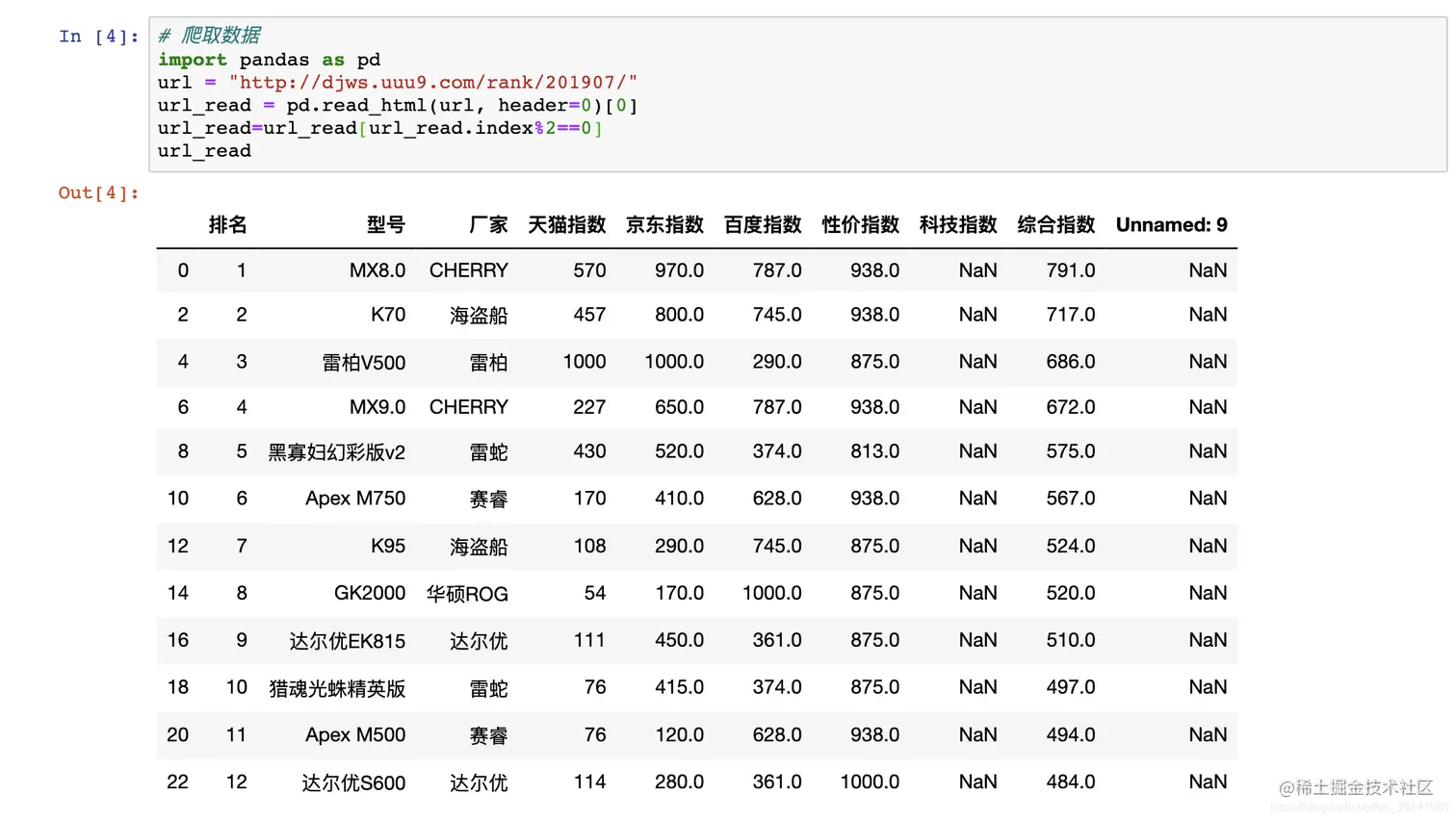Click the In [4]: cell prompt label
Viewport: 1456px width, 820px height.
[x=98, y=37]
